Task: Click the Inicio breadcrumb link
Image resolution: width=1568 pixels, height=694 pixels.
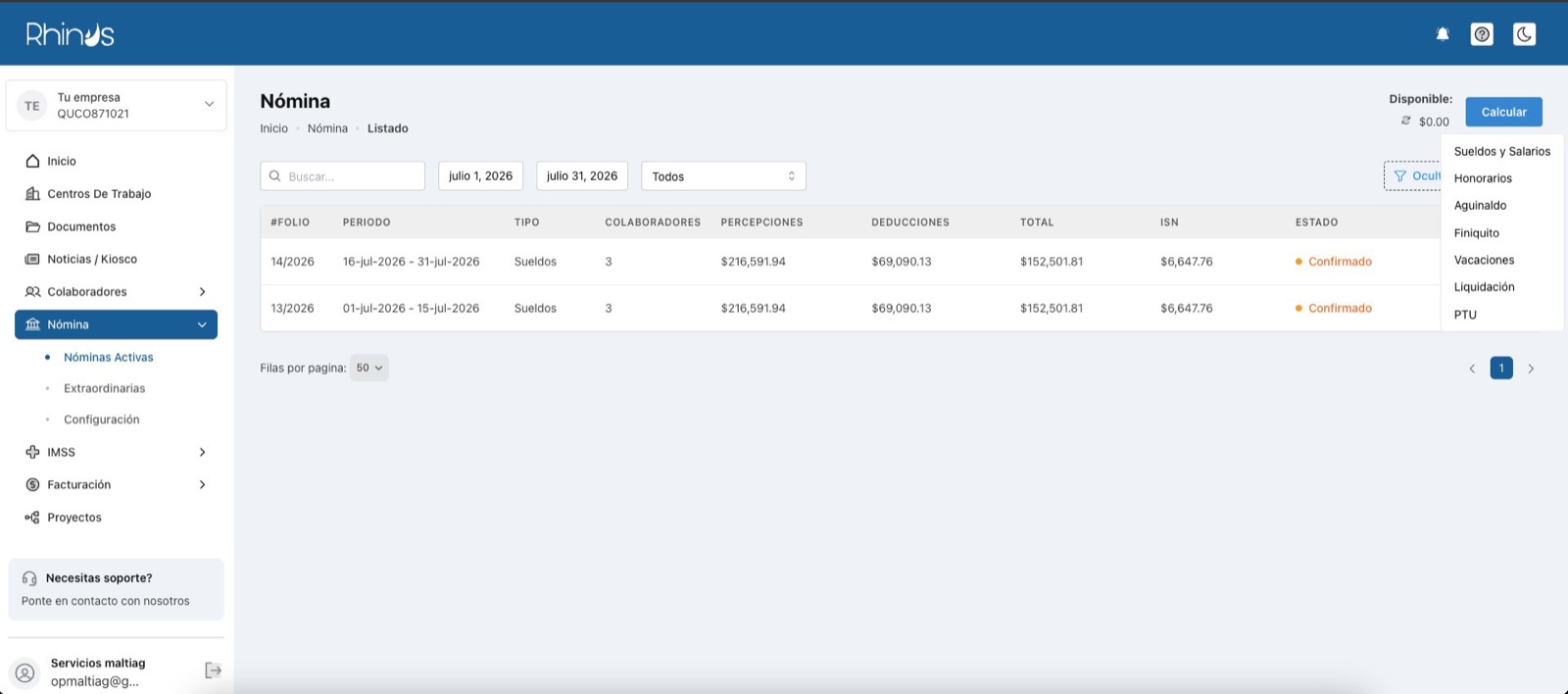Action: (273, 128)
